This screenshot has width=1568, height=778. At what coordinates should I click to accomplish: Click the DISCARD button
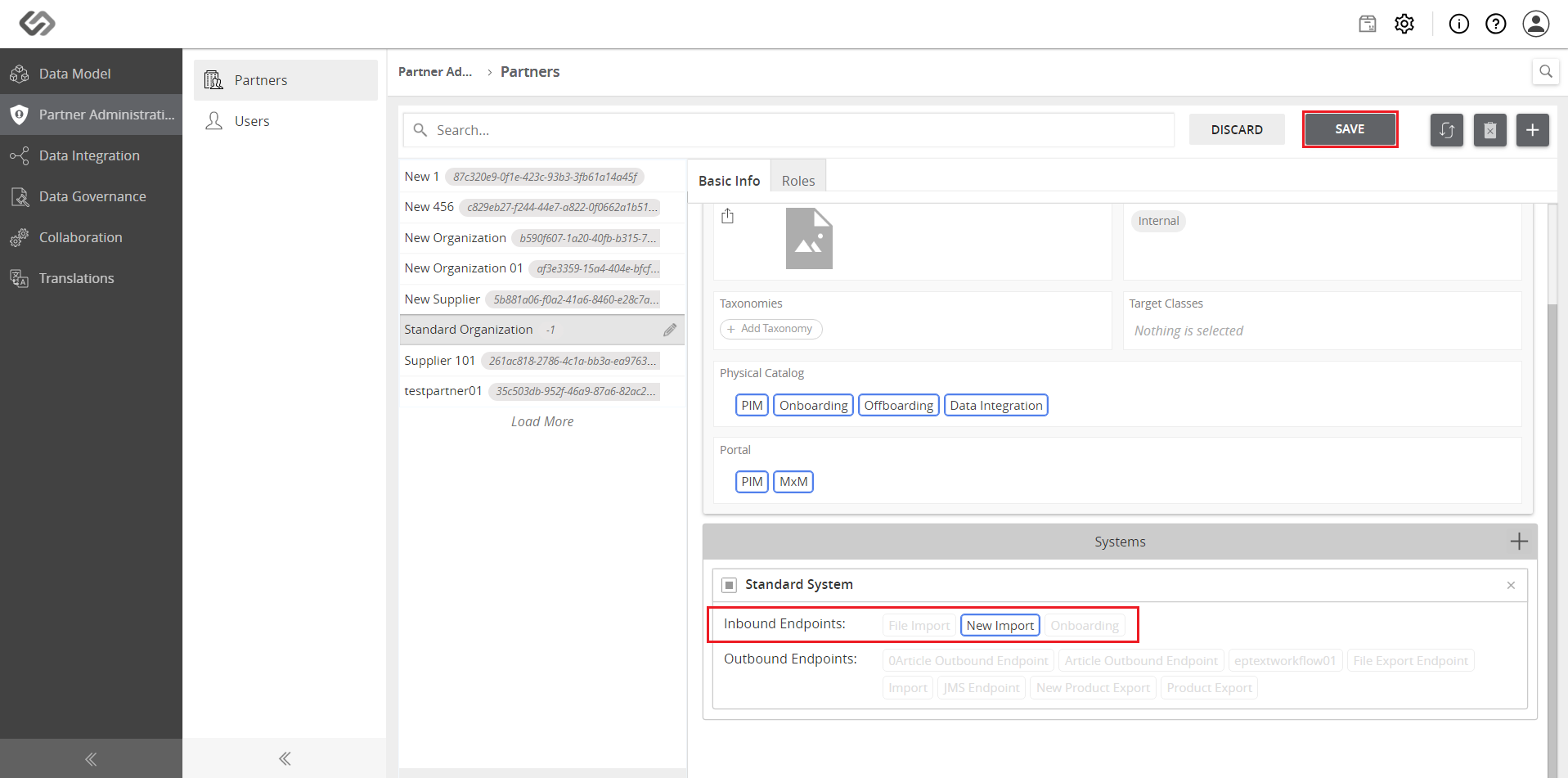pyautogui.click(x=1237, y=129)
